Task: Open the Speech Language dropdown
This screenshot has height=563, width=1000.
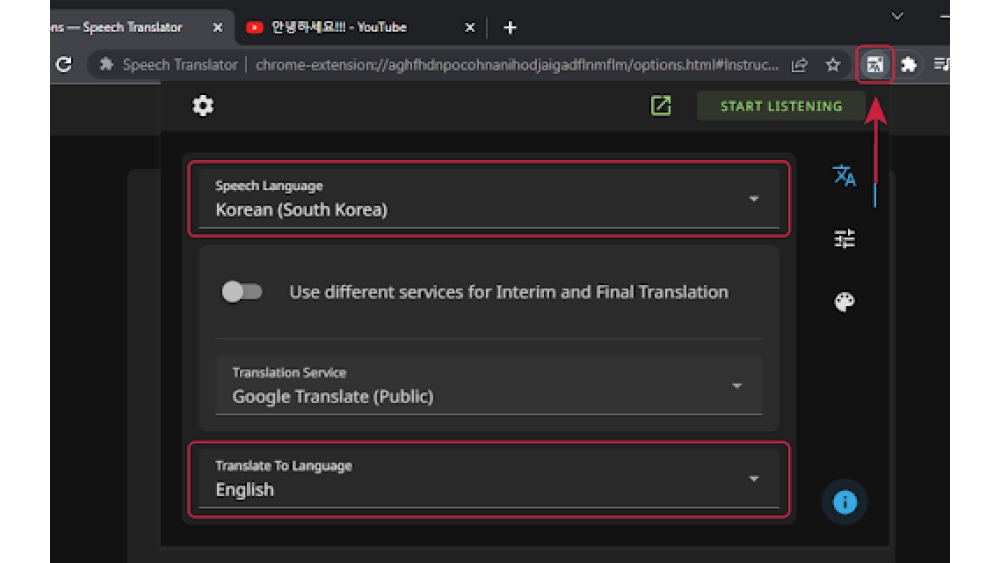Action: tap(489, 199)
